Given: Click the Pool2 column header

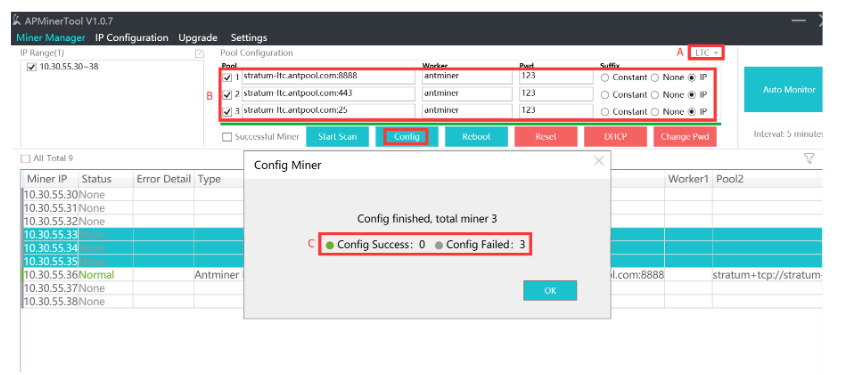Looking at the screenshot, I should [x=767, y=179].
